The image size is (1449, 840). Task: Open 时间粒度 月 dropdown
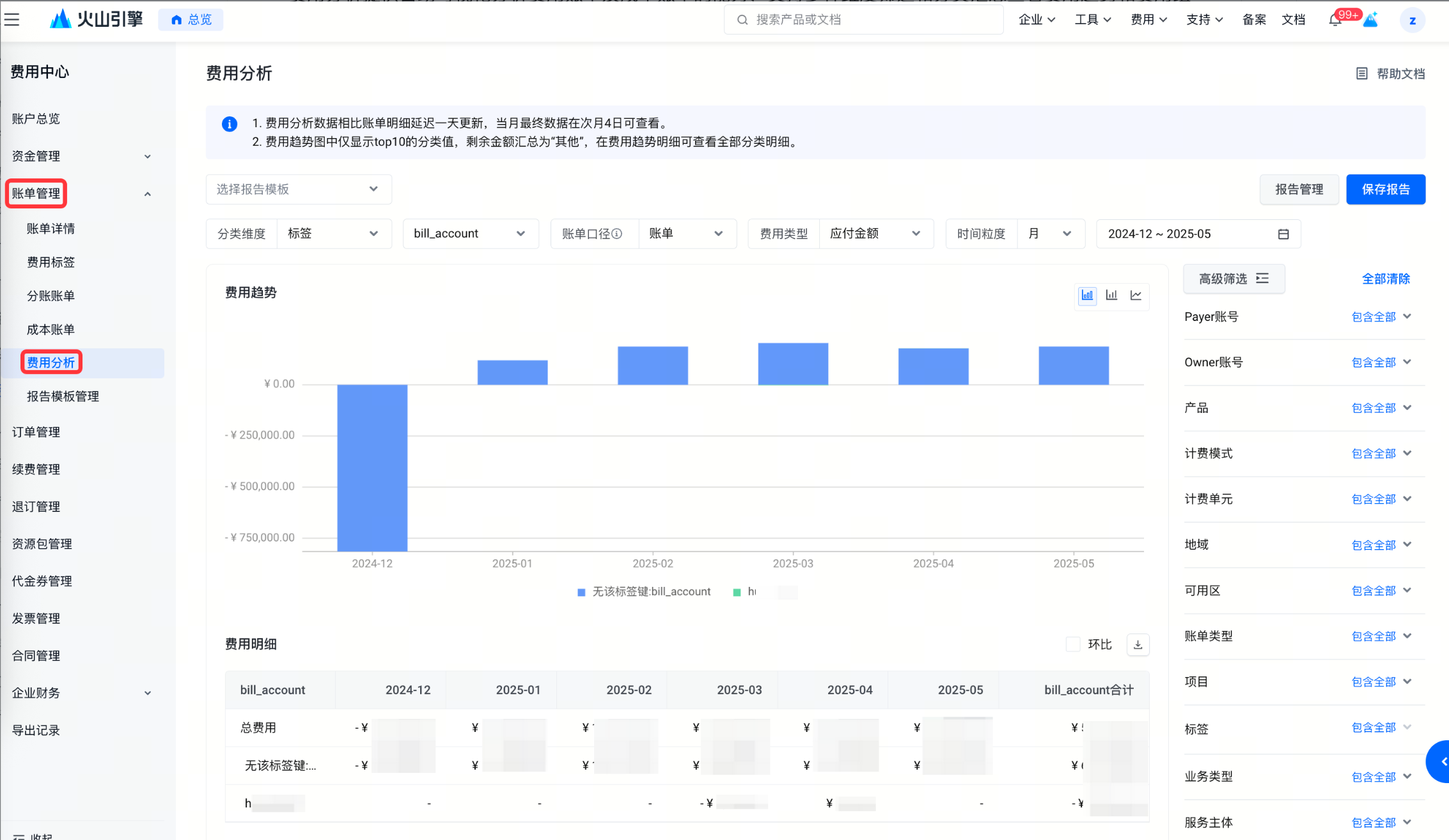(1051, 234)
